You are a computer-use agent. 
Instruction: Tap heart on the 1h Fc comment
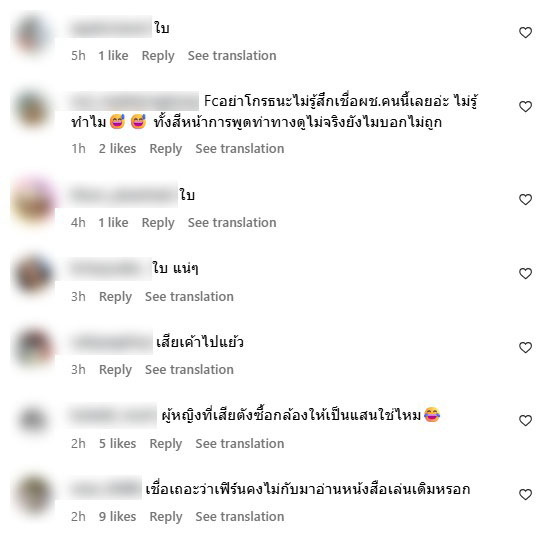point(525,106)
